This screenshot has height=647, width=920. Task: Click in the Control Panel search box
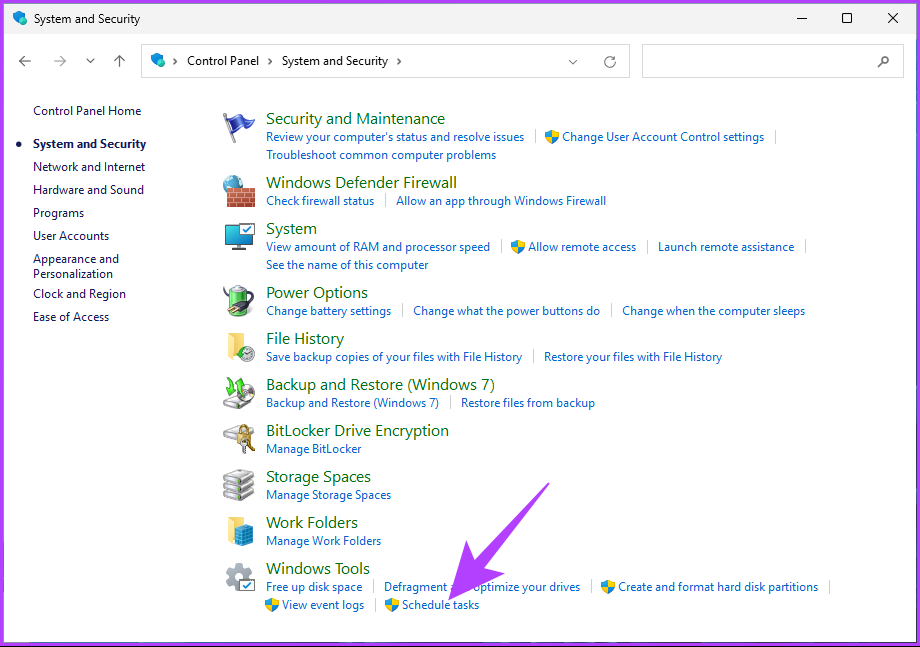tap(773, 61)
